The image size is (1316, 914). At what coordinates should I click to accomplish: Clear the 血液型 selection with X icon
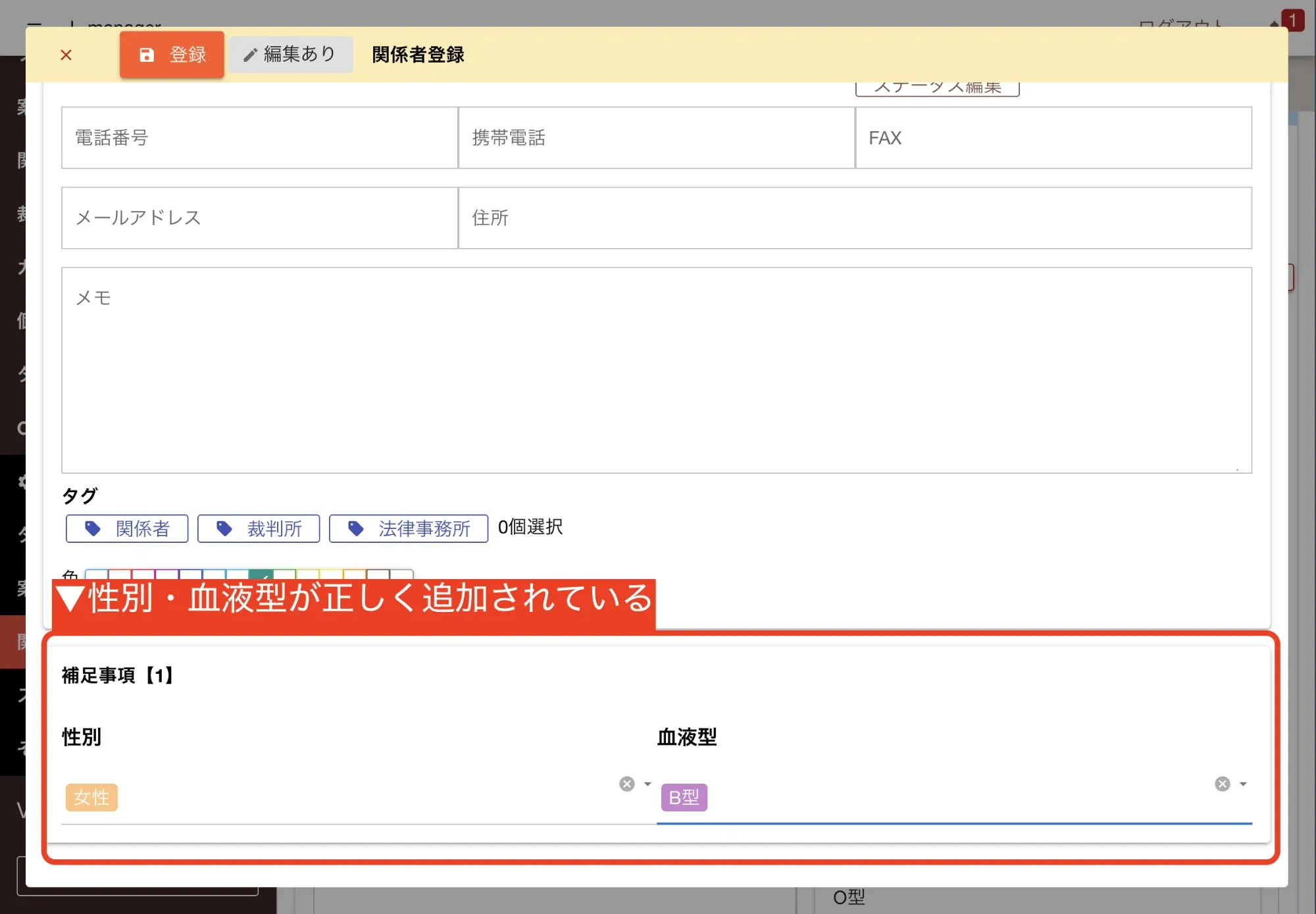pos(1223,784)
